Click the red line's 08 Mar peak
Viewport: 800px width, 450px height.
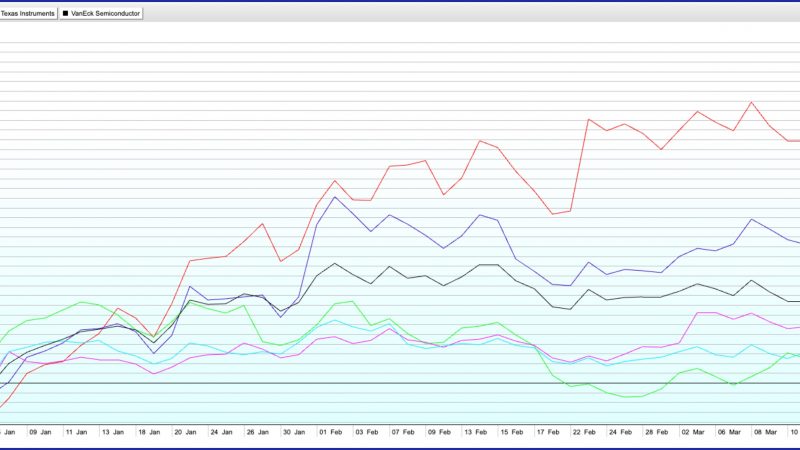(751, 103)
